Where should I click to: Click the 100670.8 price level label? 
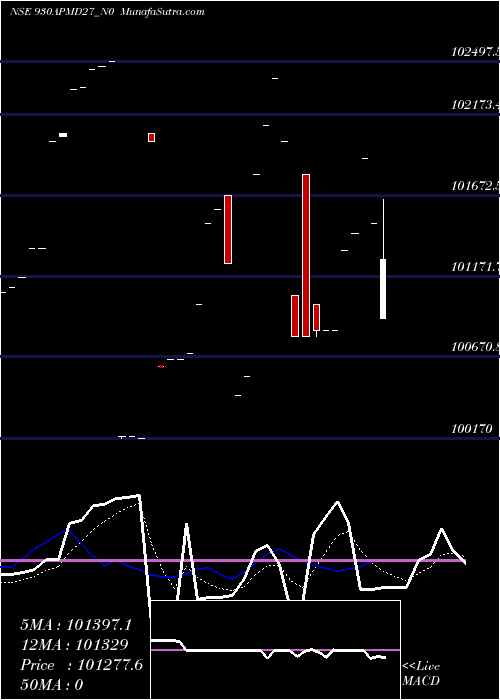pyautogui.click(x=475, y=346)
